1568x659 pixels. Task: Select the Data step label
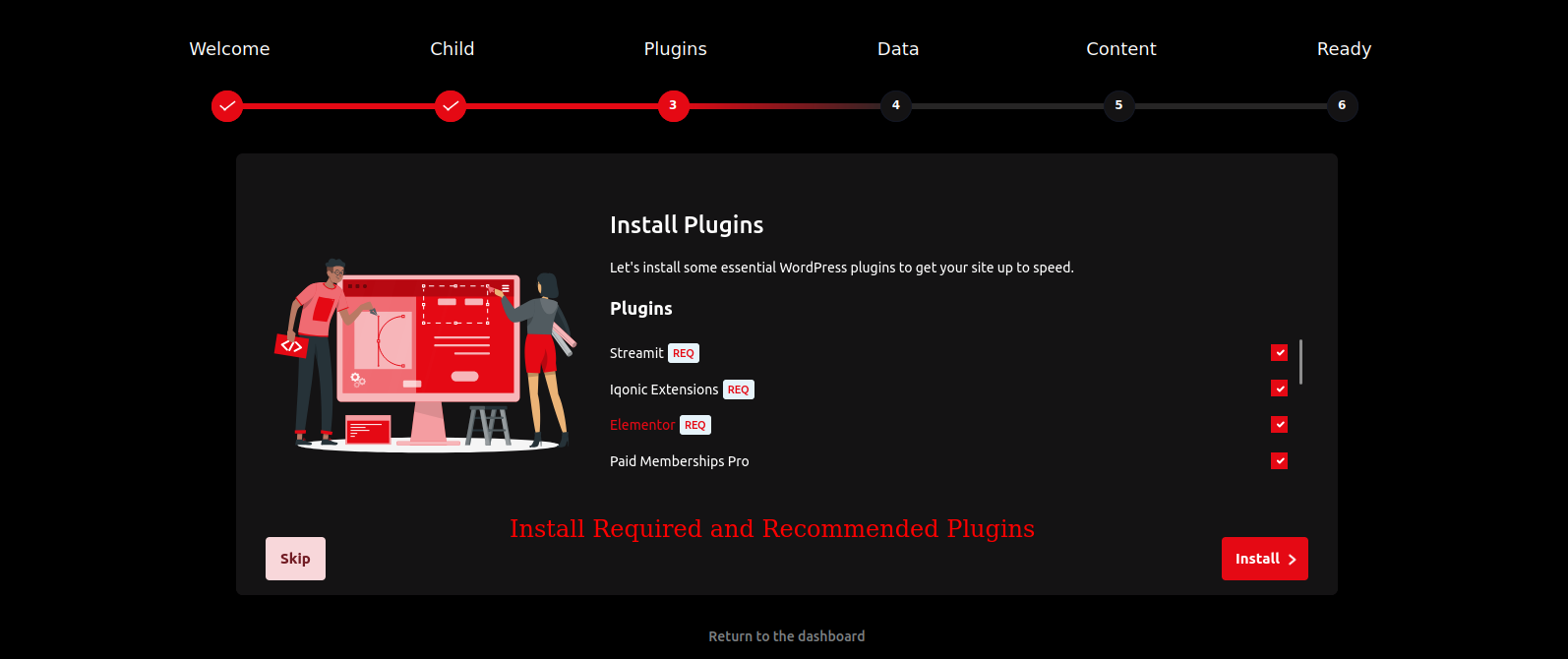(x=898, y=49)
